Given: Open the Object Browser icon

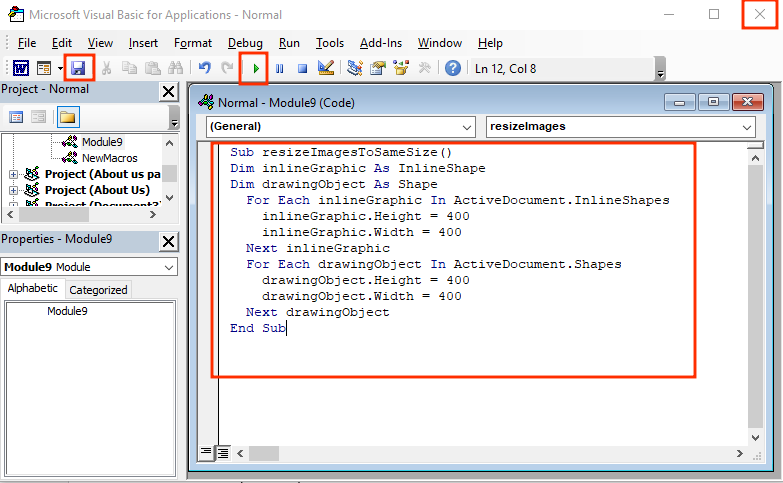Looking at the screenshot, I should tap(401, 68).
